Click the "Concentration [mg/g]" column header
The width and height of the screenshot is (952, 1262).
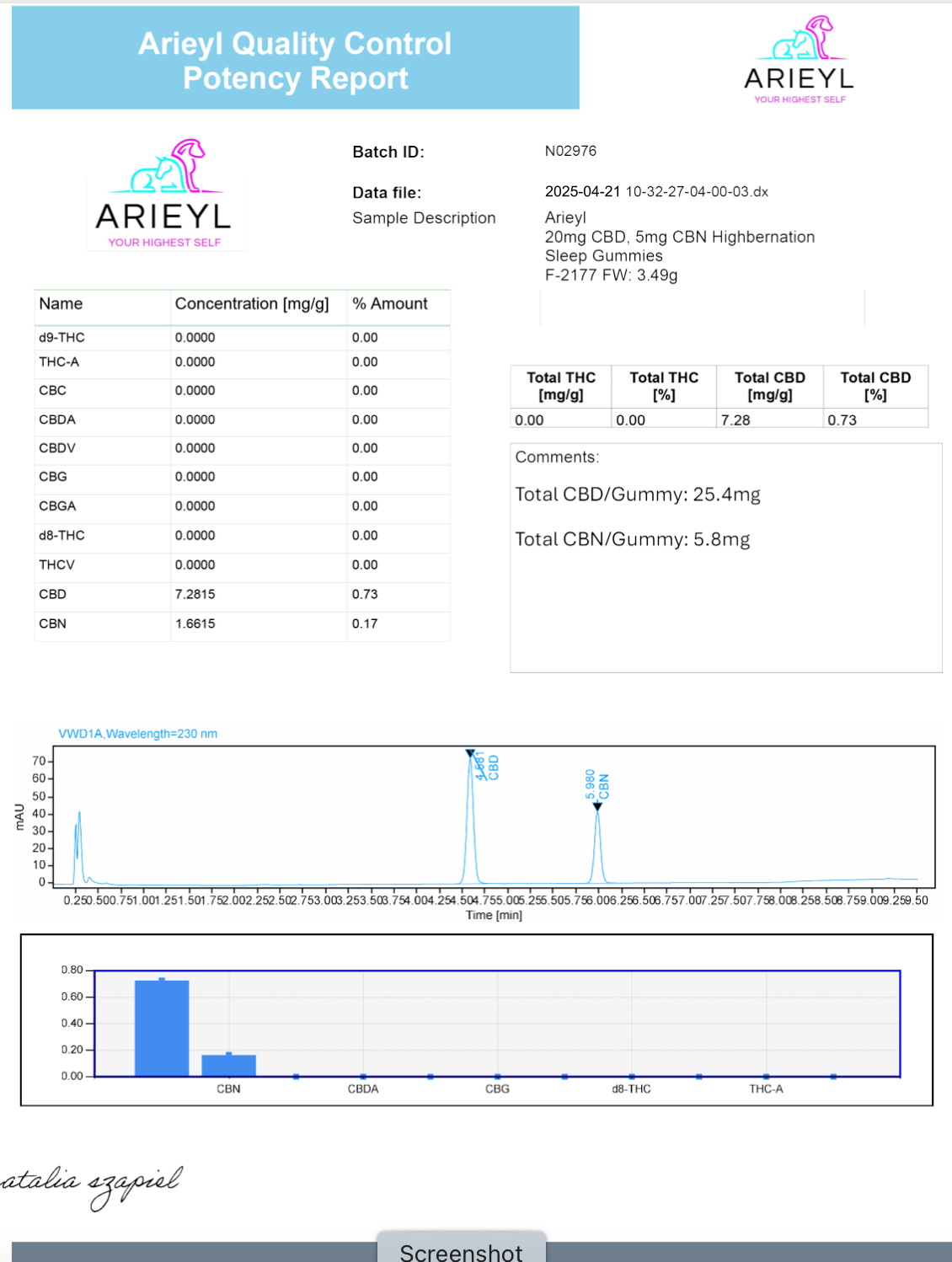pyautogui.click(x=252, y=304)
